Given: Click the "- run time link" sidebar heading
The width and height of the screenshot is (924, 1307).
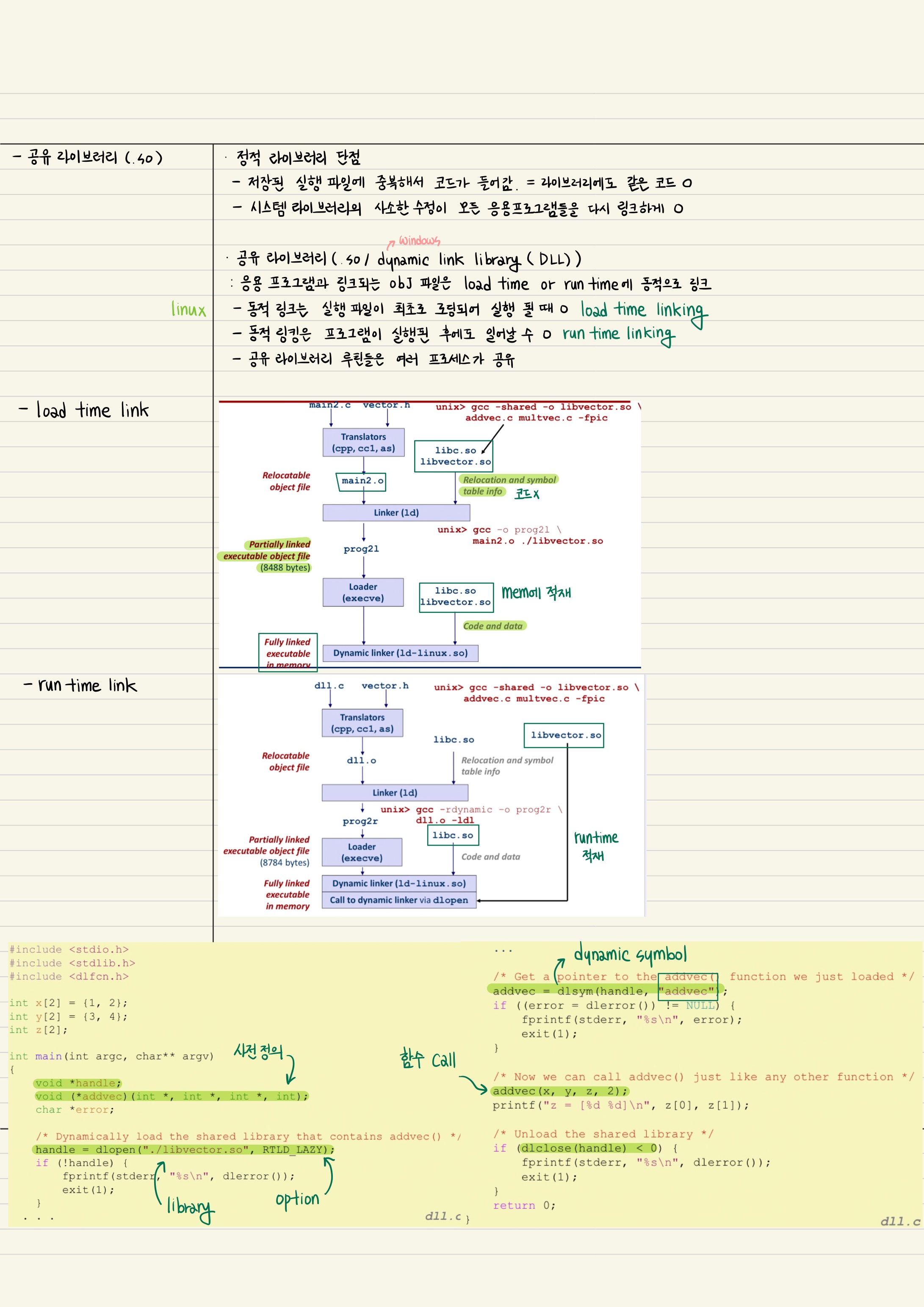Looking at the screenshot, I should coord(81,685).
